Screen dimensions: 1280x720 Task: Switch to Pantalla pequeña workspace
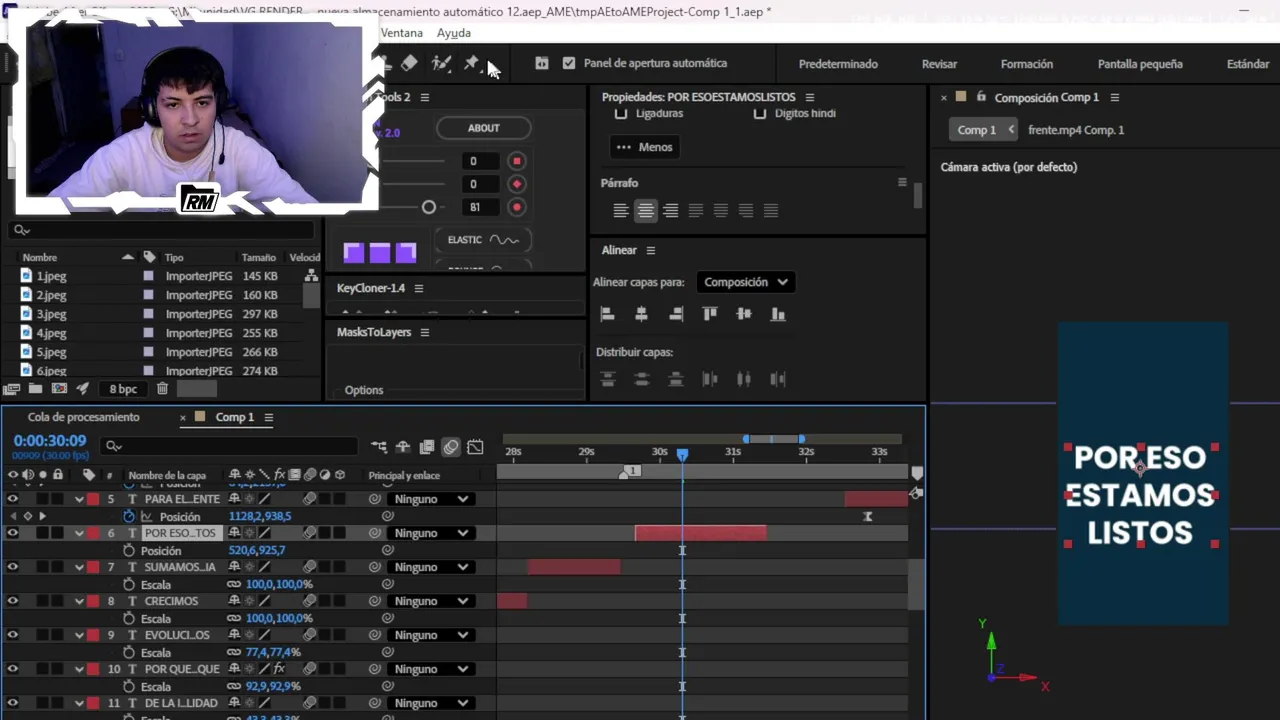click(1140, 64)
